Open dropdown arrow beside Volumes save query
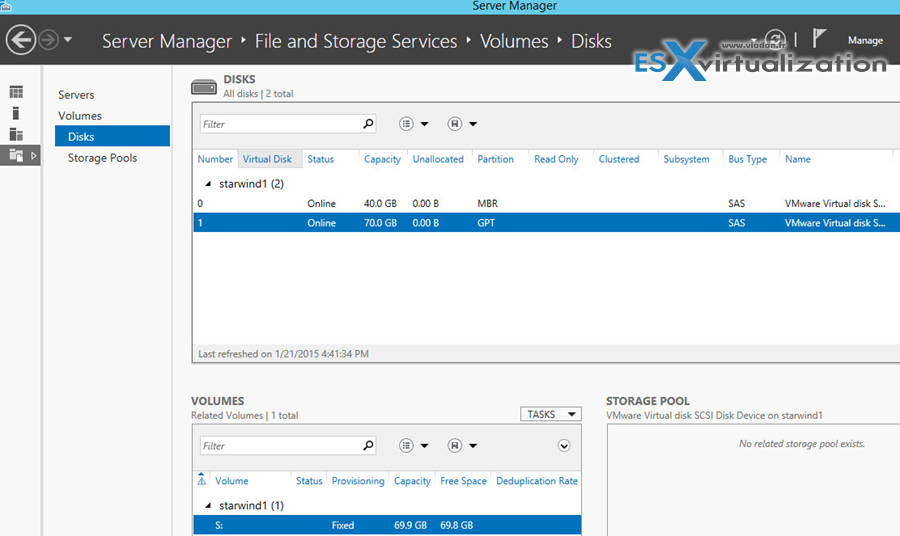The image size is (900, 536). click(473, 446)
